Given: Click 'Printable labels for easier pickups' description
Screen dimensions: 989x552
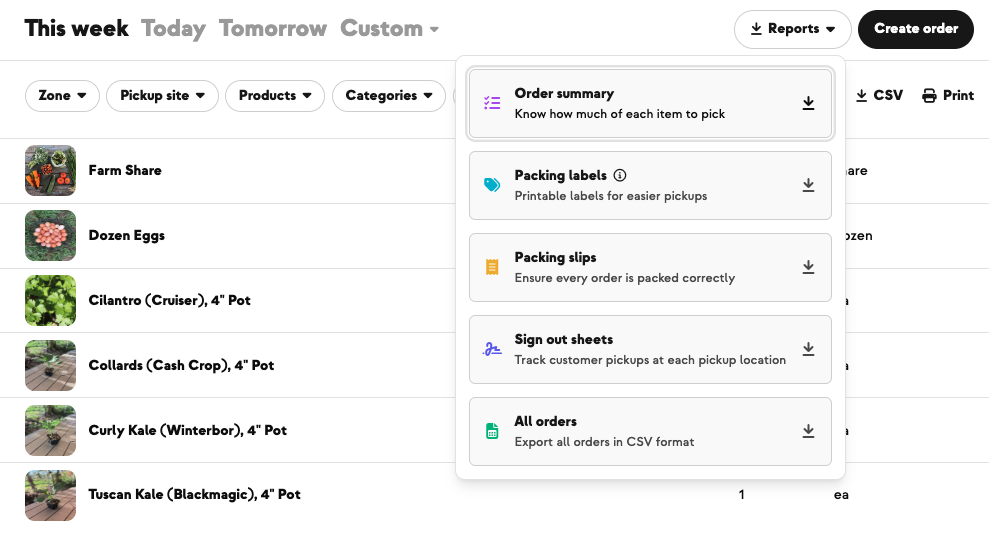Looking at the screenshot, I should (611, 196).
